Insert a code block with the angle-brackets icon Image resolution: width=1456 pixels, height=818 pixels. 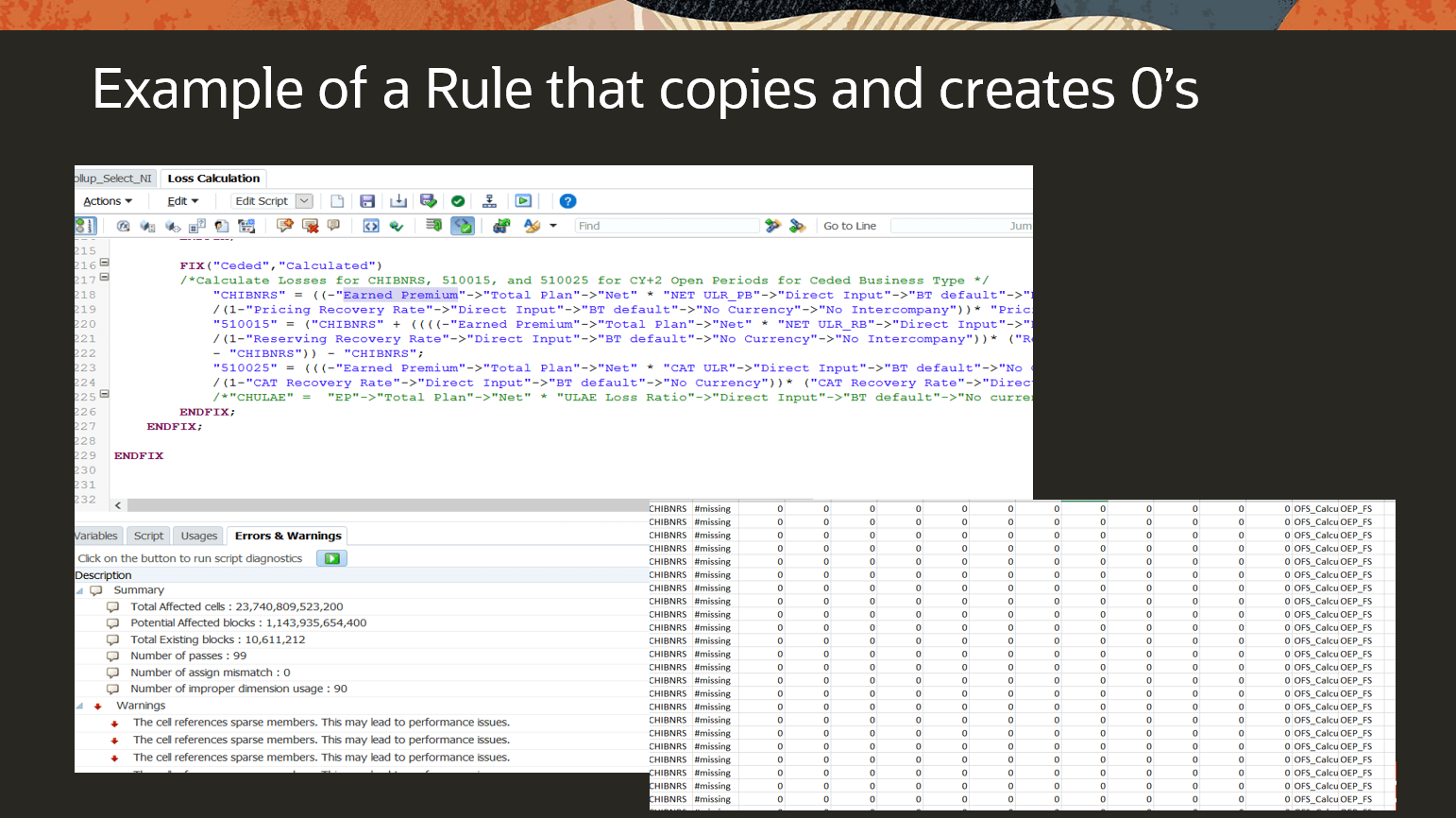(369, 225)
